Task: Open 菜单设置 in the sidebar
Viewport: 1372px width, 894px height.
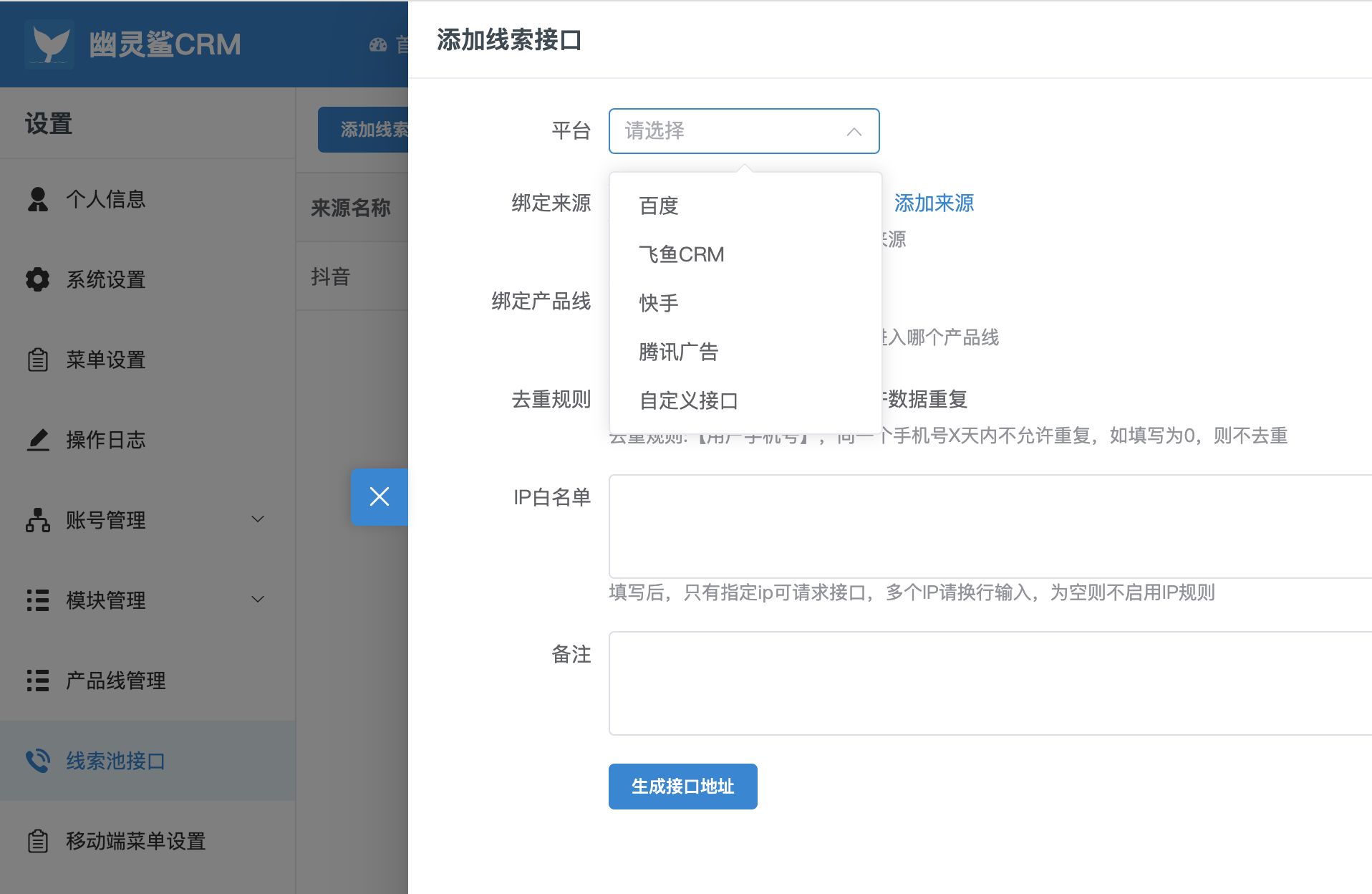Action: (x=148, y=360)
